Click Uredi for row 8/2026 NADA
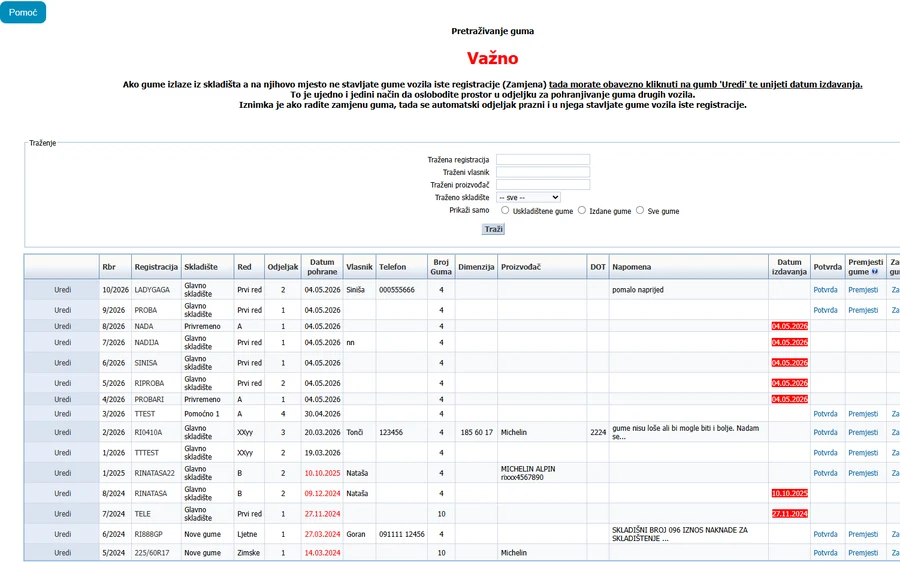This screenshot has height=562, width=900. (63, 326)
